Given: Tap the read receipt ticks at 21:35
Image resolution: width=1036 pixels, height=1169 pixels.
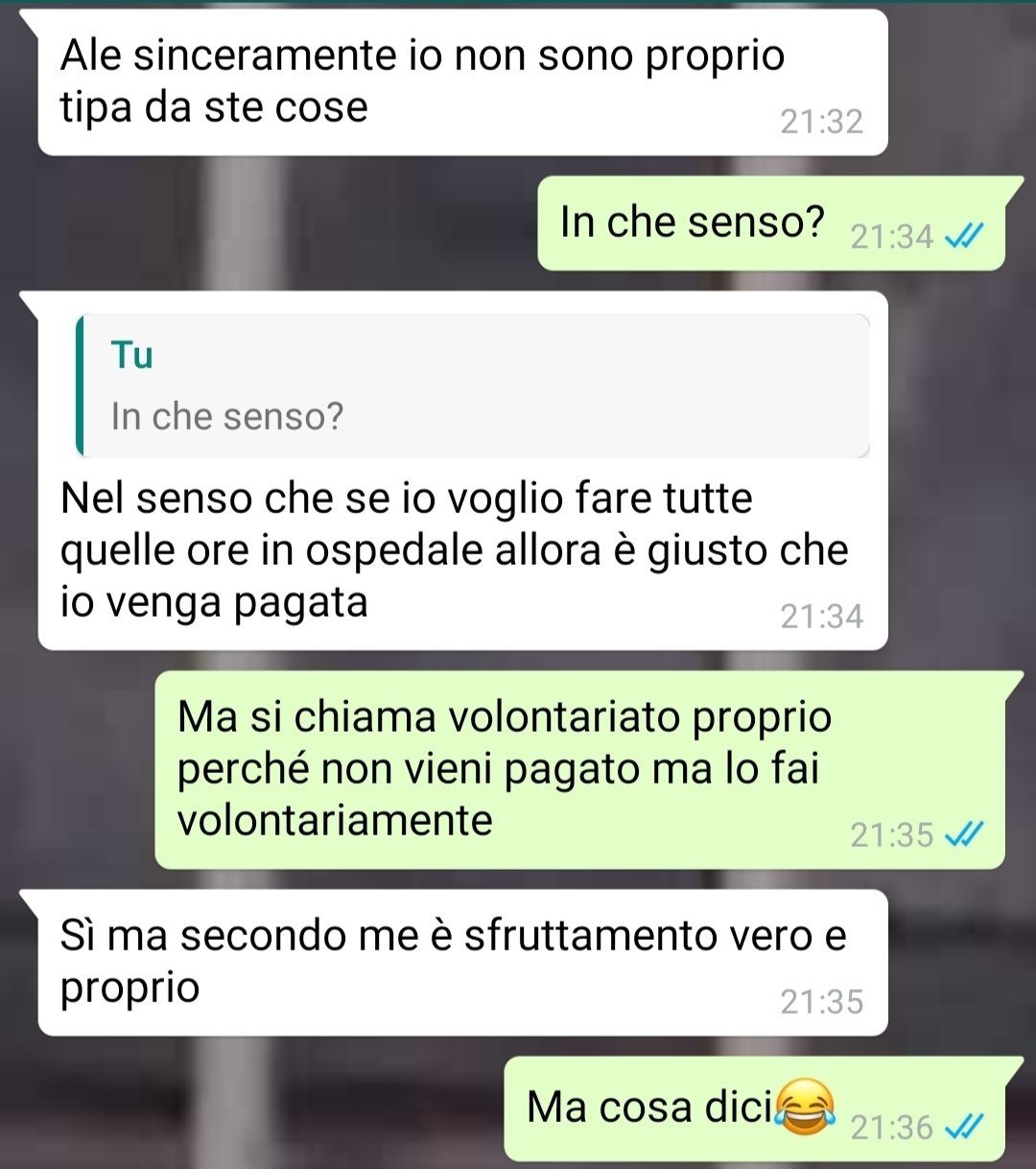Looking at the screenshot, I should [963, 836].
